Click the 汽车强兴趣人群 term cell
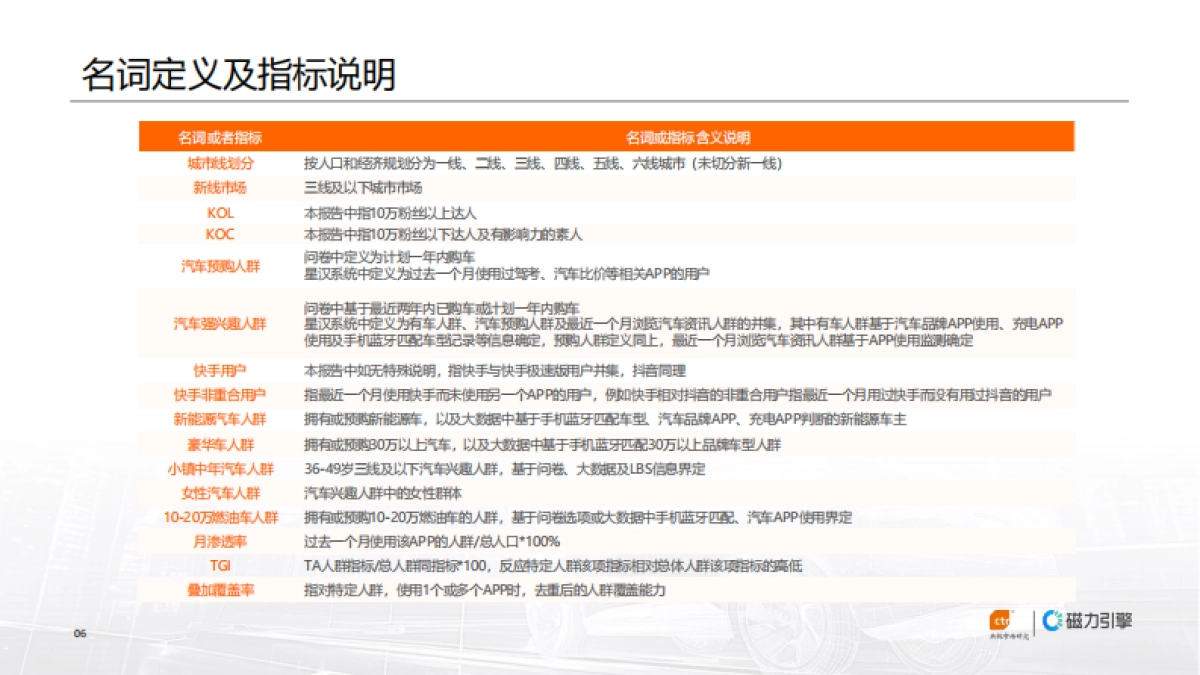Screen dimensions: 1200x675 tap(221, 323)
